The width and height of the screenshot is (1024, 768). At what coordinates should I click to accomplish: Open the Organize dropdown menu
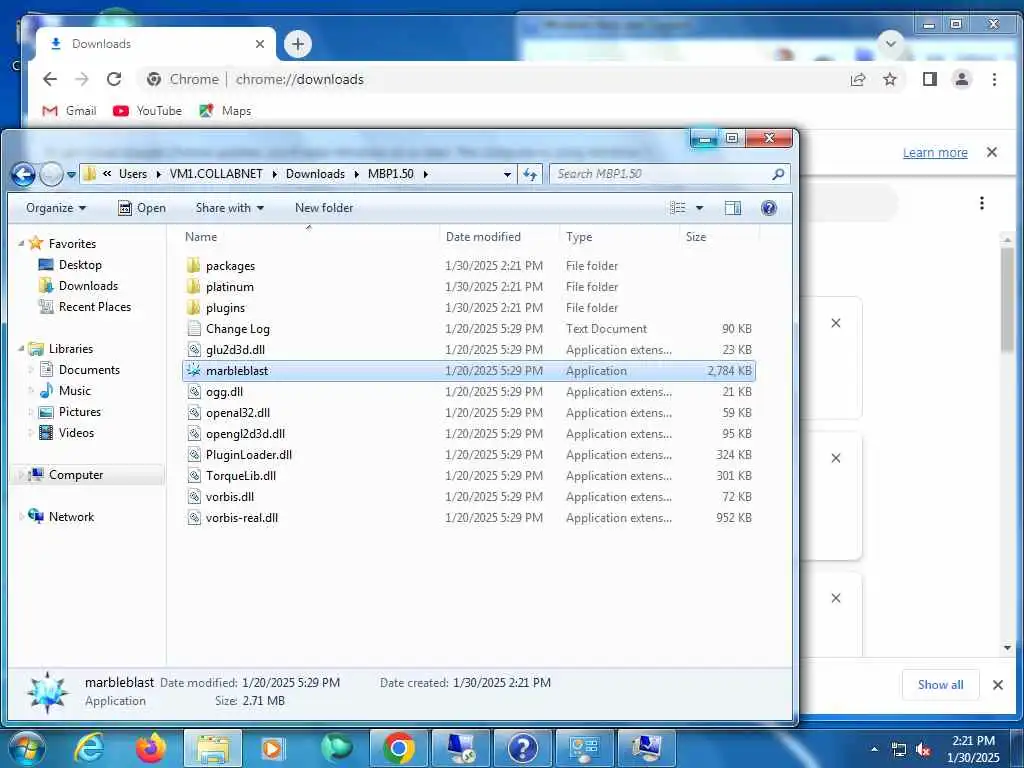pyautogui.click(x=56, y=208)
